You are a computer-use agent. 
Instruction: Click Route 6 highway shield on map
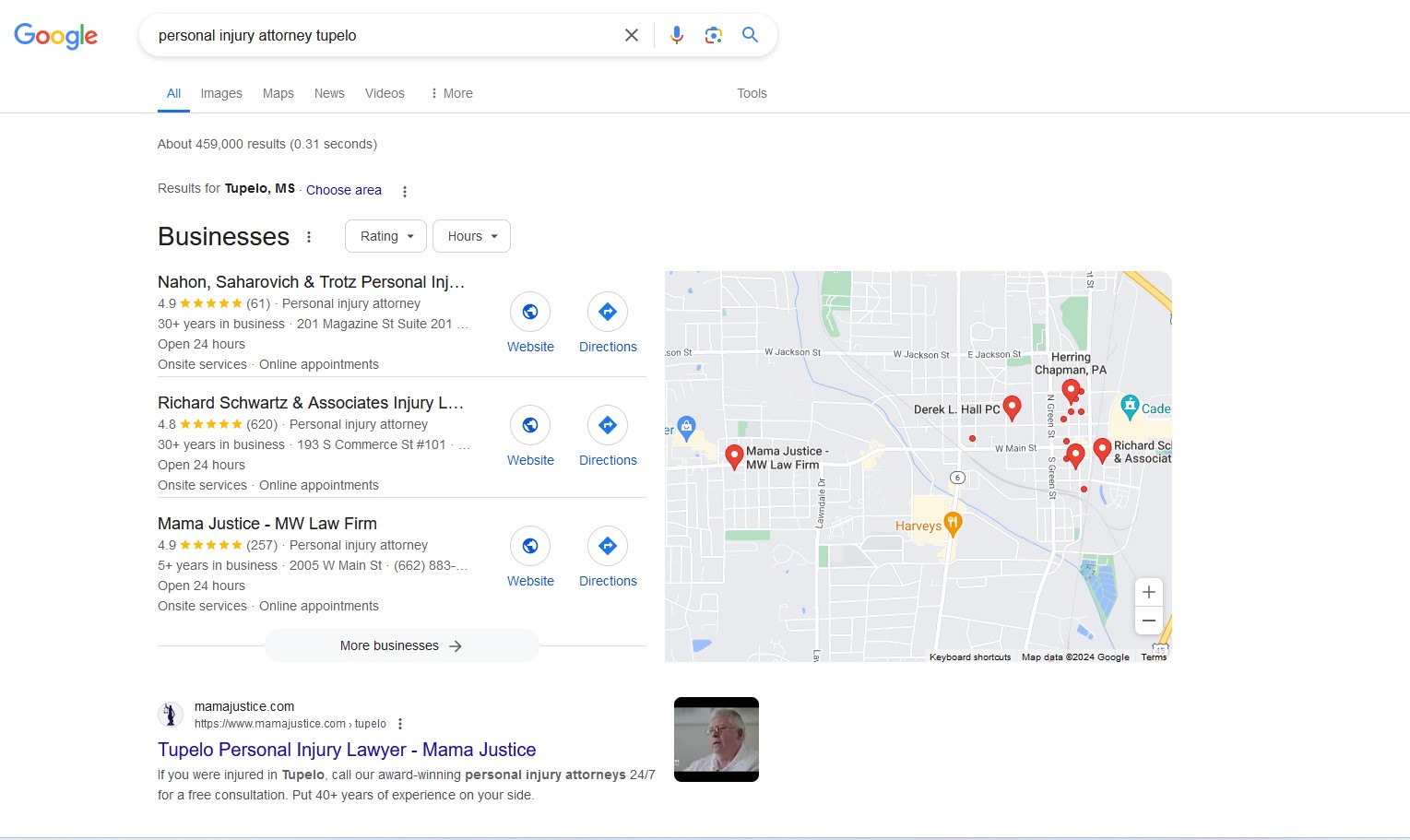[957, 478]
